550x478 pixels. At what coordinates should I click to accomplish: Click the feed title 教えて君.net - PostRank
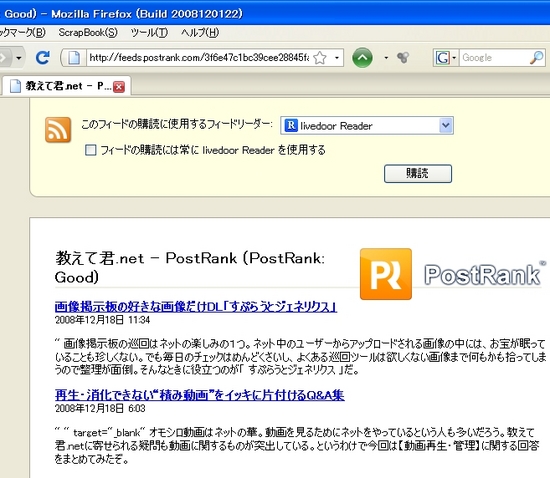click(x=190, y=268)
